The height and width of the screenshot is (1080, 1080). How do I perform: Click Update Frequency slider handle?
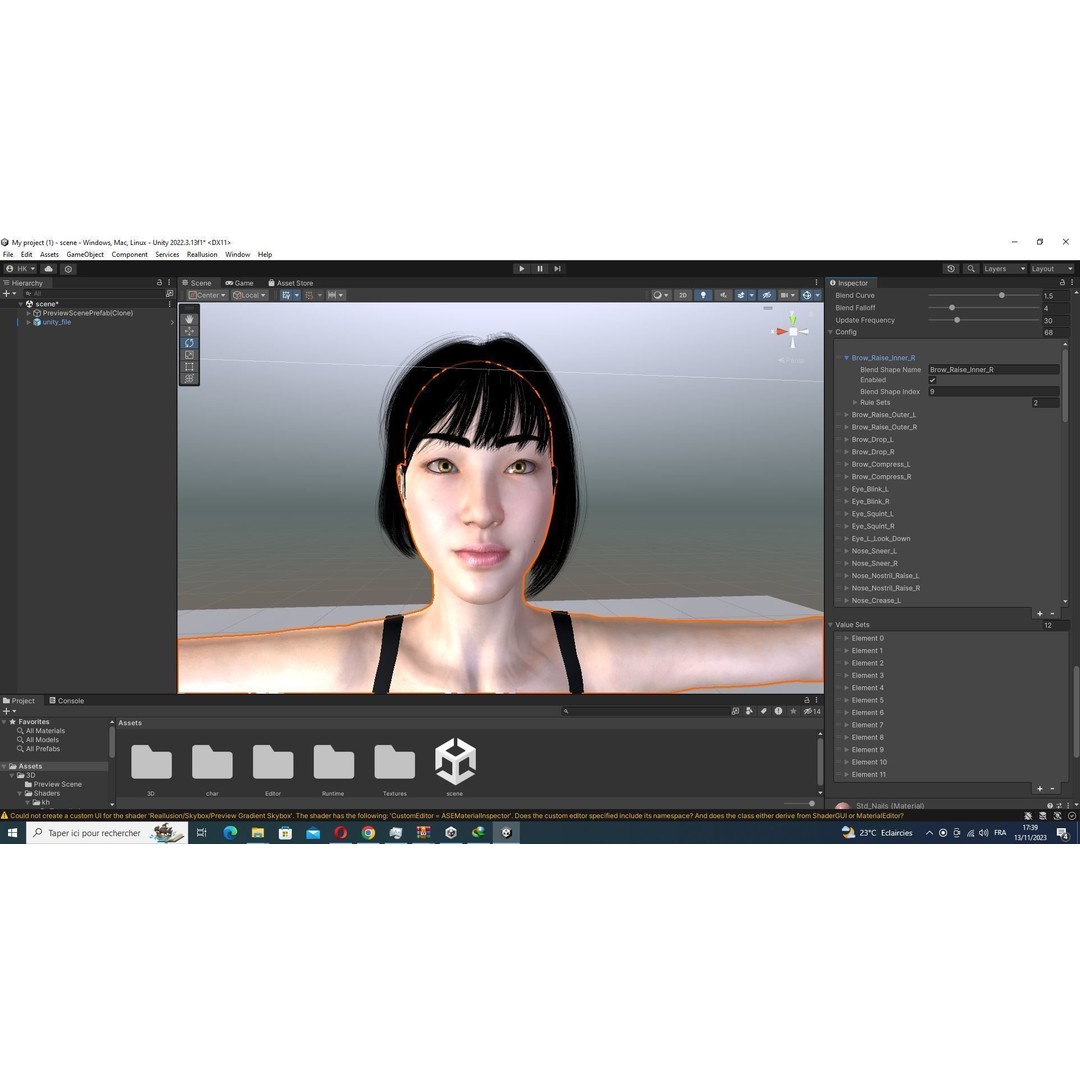click(x=957, y=320)
